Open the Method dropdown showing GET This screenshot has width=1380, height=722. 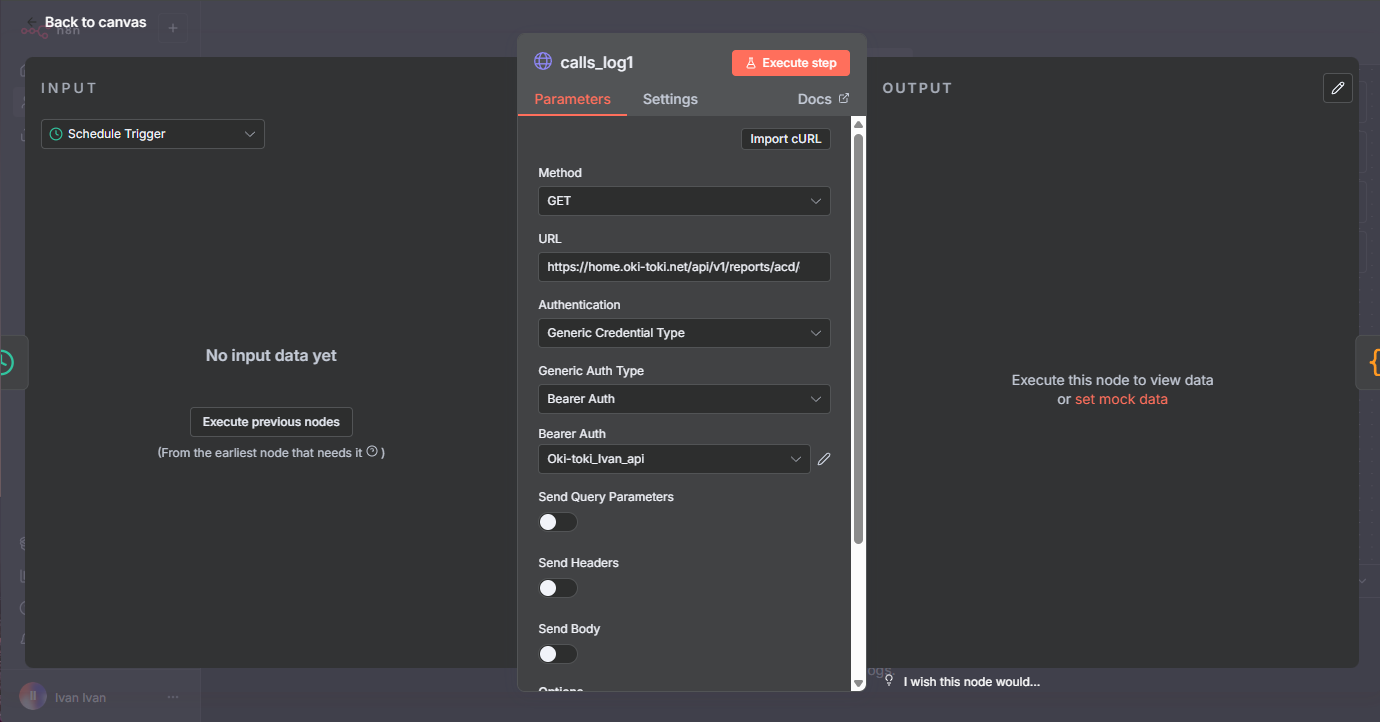[684, 201]
